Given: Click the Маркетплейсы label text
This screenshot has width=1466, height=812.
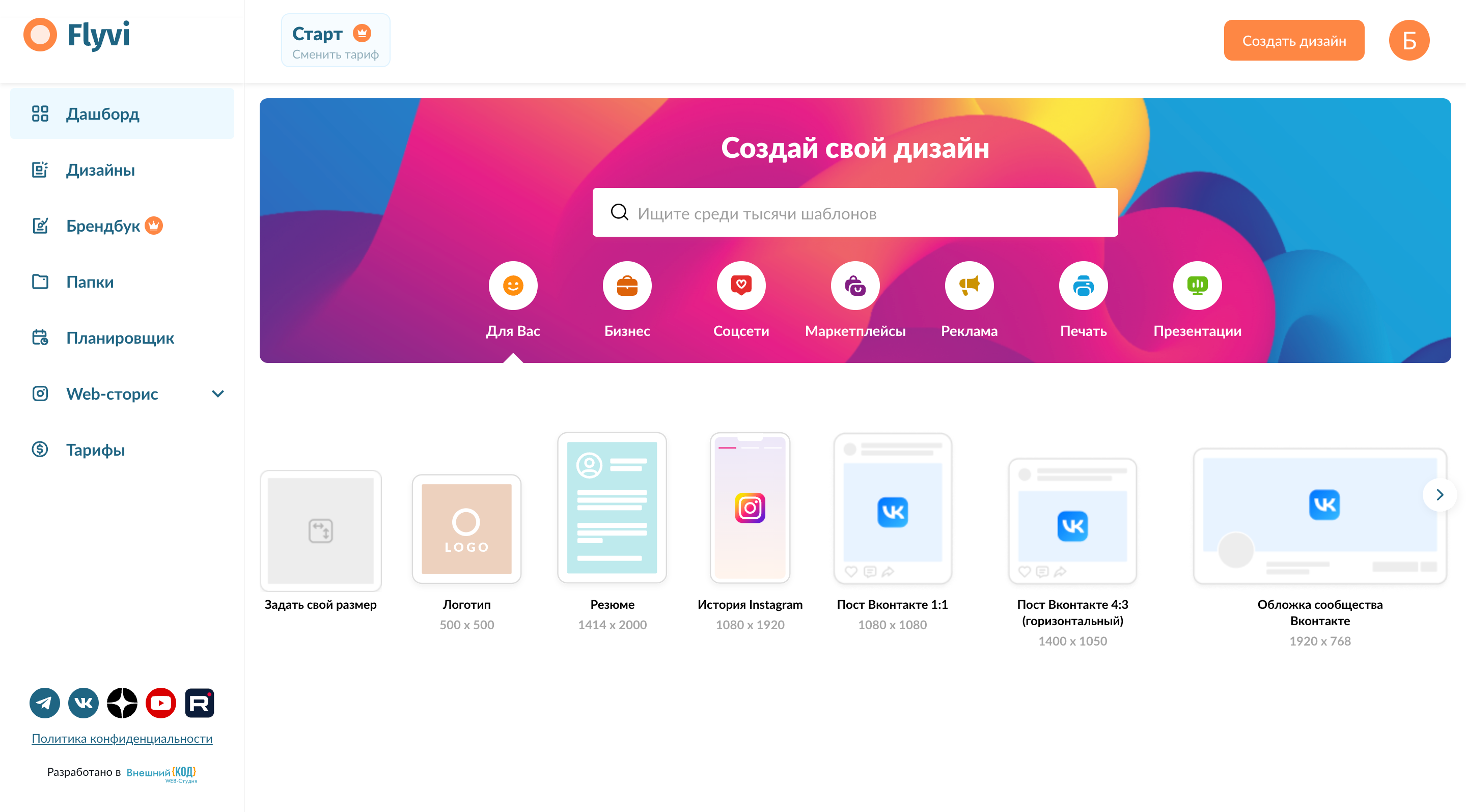Looking at the screenshot, I should click(855, 331).
